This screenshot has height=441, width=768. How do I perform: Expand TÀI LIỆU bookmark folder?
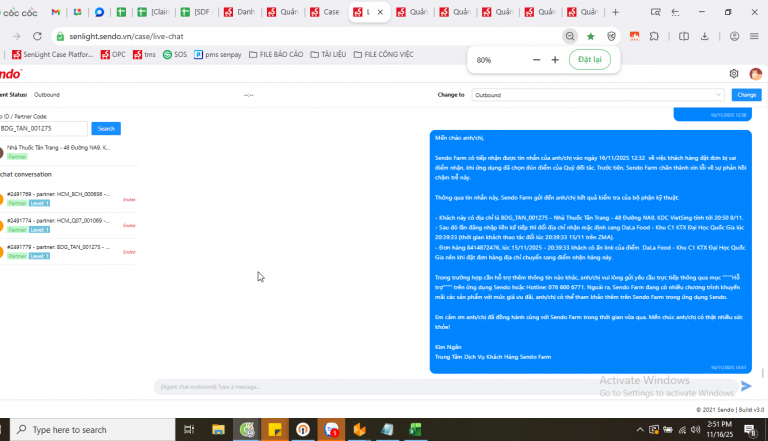(328, 54)
